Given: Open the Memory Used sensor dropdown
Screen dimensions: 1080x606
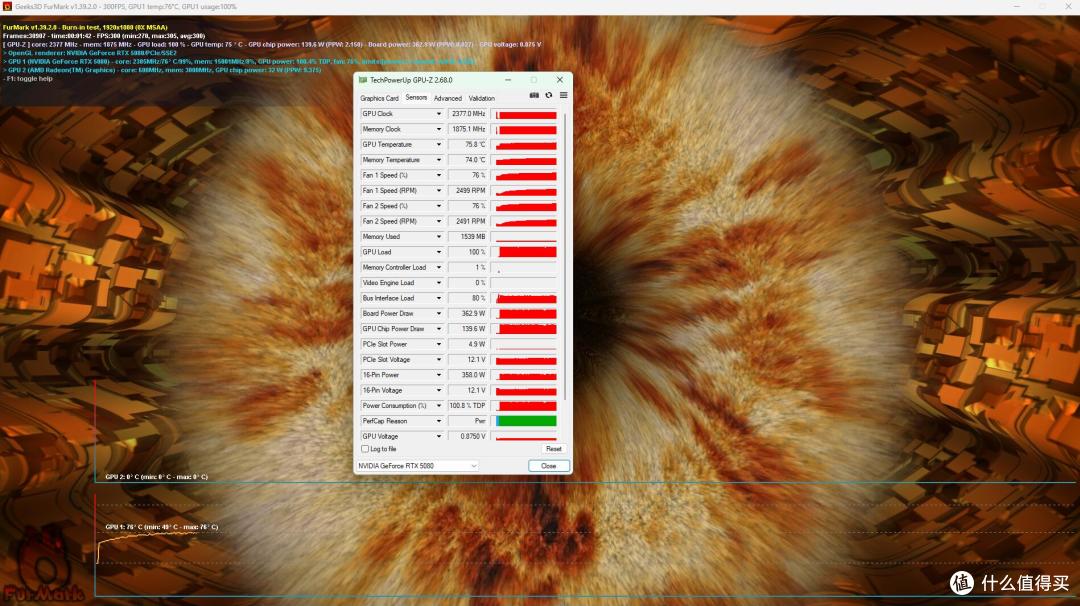Looking at the screenshot, I should pos(439,237).
